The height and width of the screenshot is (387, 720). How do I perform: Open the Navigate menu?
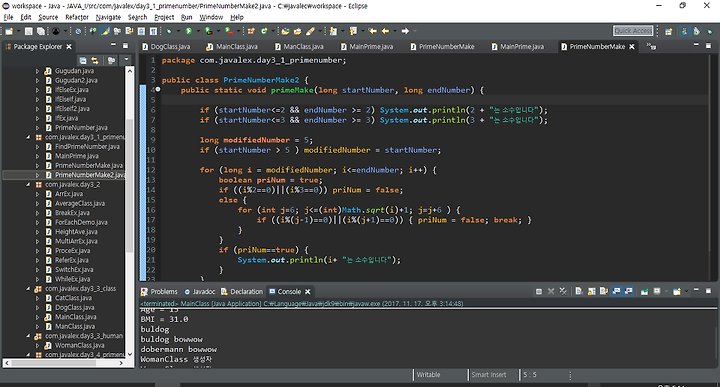point(108,17)
